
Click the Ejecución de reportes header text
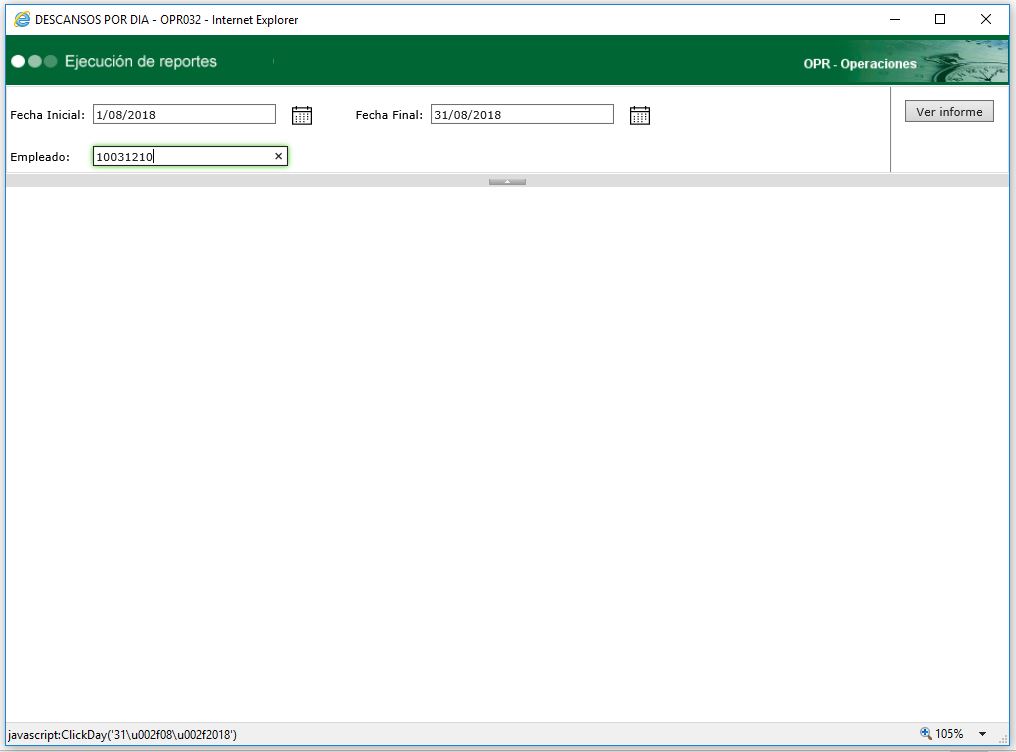point(141,62)
